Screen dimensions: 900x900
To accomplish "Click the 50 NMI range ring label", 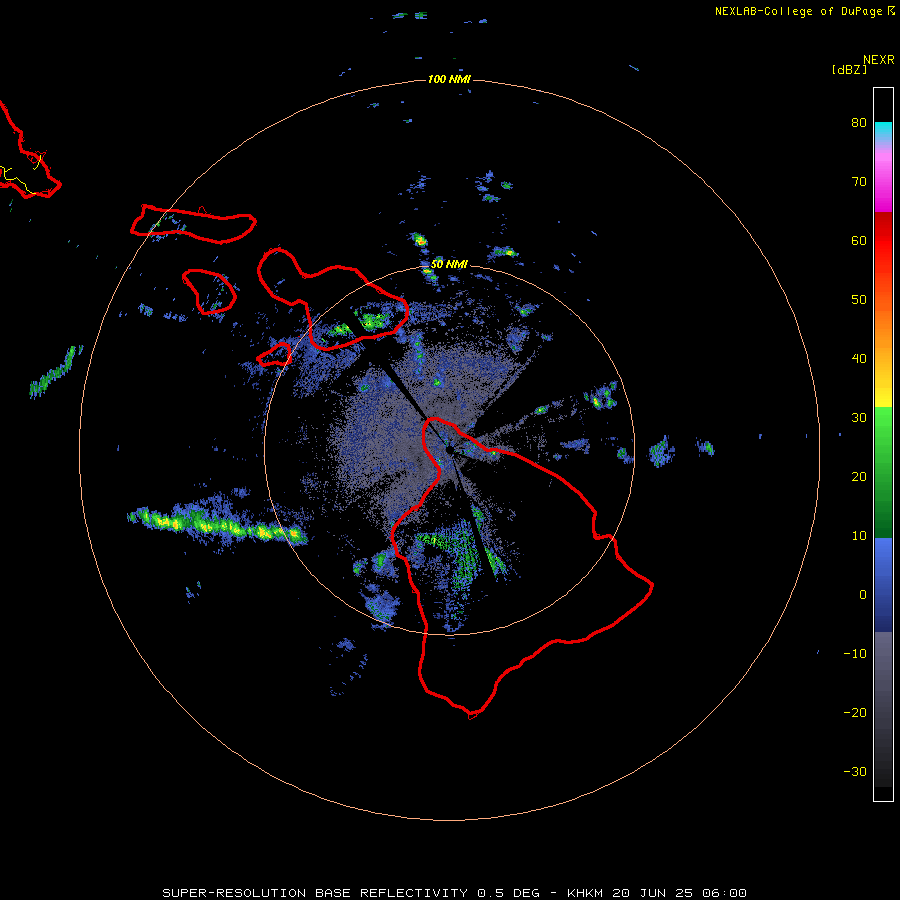I will (x=449, y=264).
